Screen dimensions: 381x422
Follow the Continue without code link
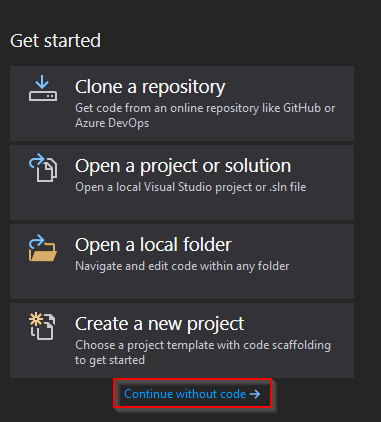192,394
